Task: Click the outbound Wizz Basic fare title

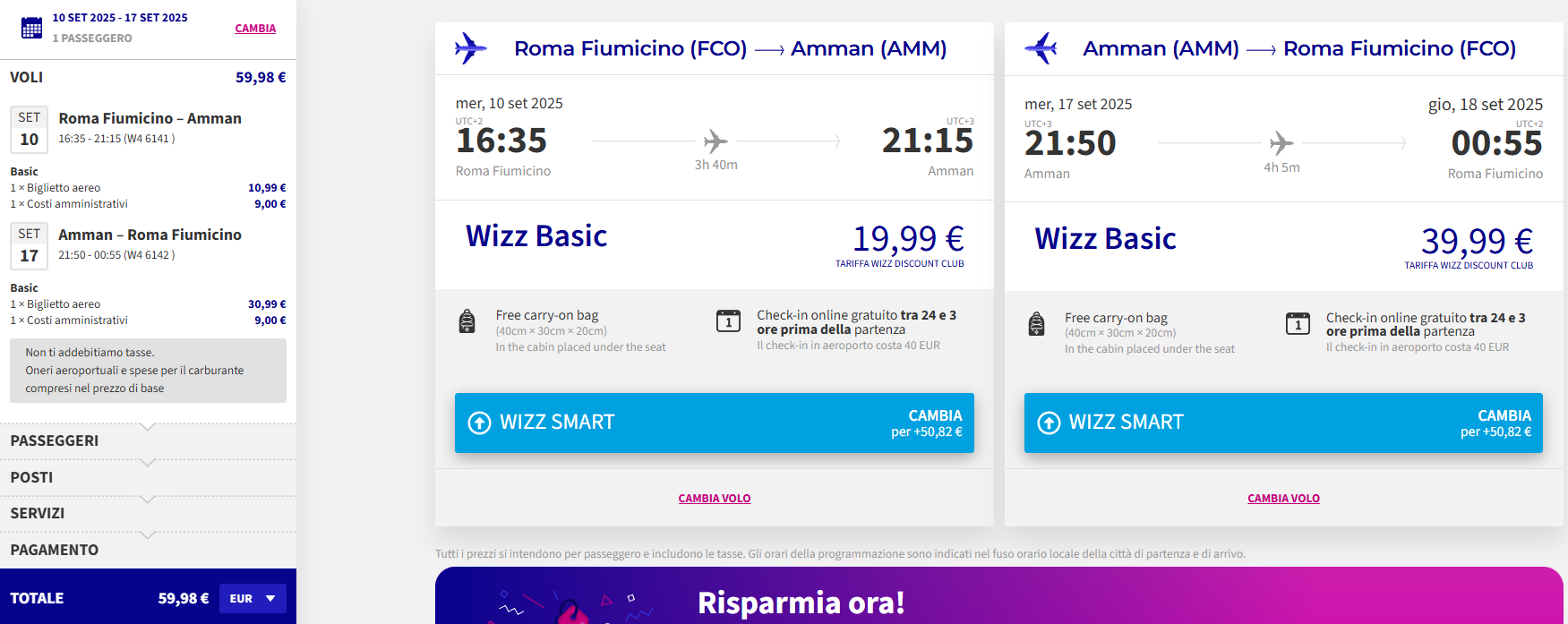Action: coord(536,236)
